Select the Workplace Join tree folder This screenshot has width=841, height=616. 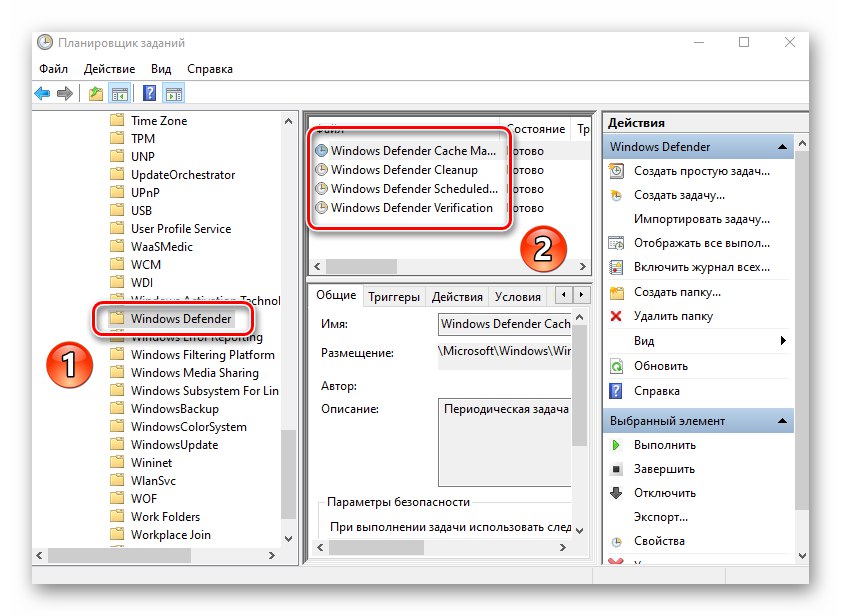(171, 535)
